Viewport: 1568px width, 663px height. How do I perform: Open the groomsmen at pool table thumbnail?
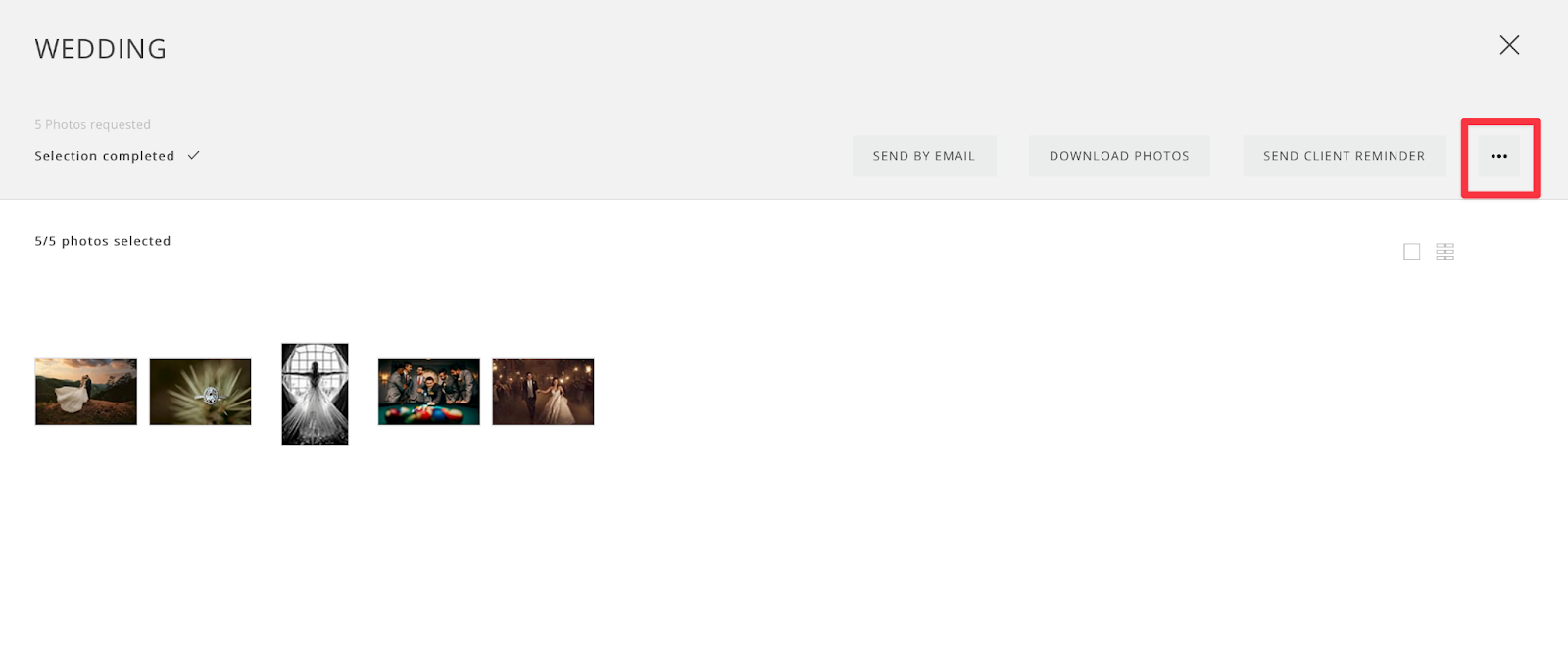coord(429,392)
